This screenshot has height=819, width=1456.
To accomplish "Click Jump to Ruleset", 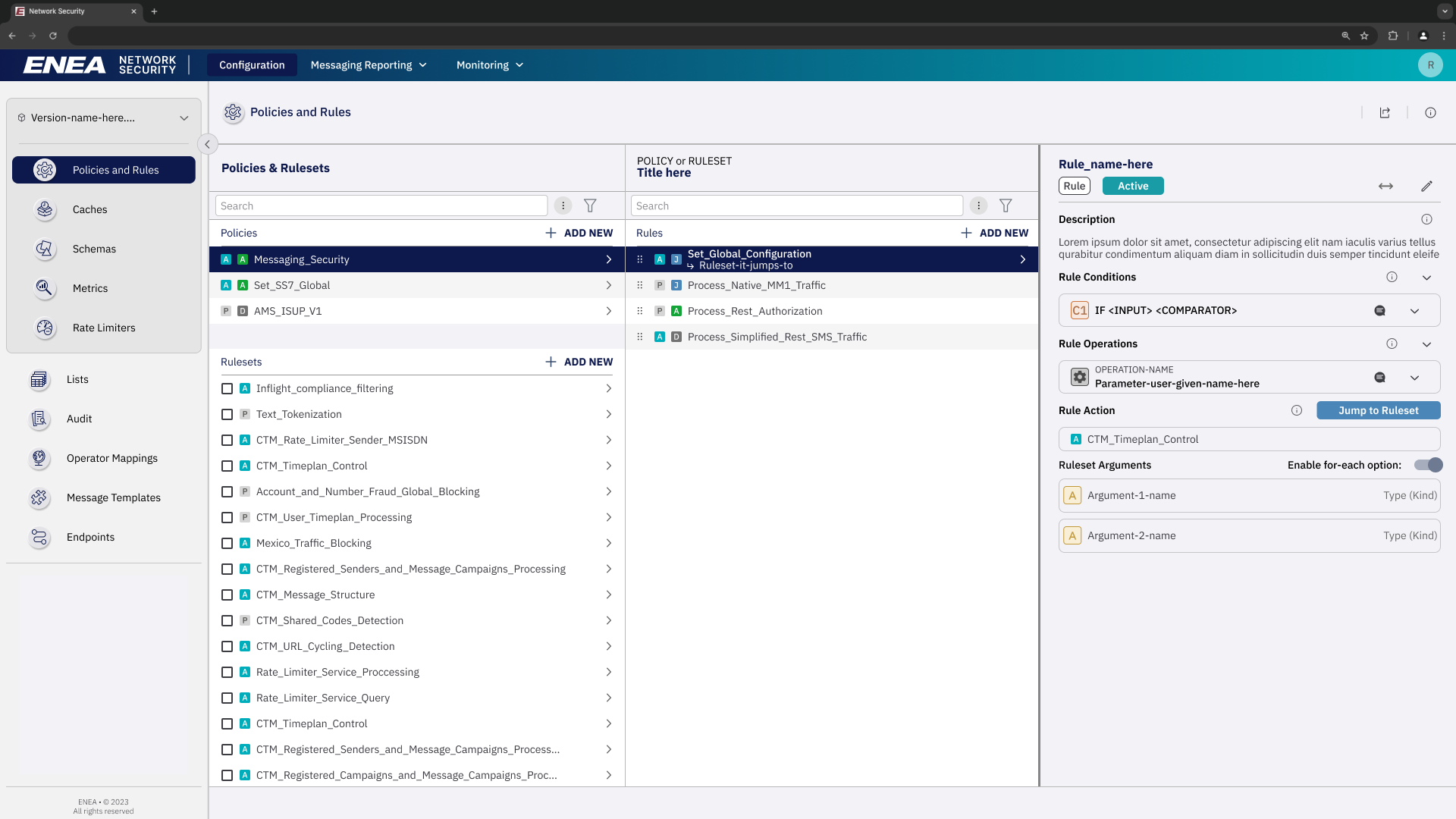I will coord(1378,410).
